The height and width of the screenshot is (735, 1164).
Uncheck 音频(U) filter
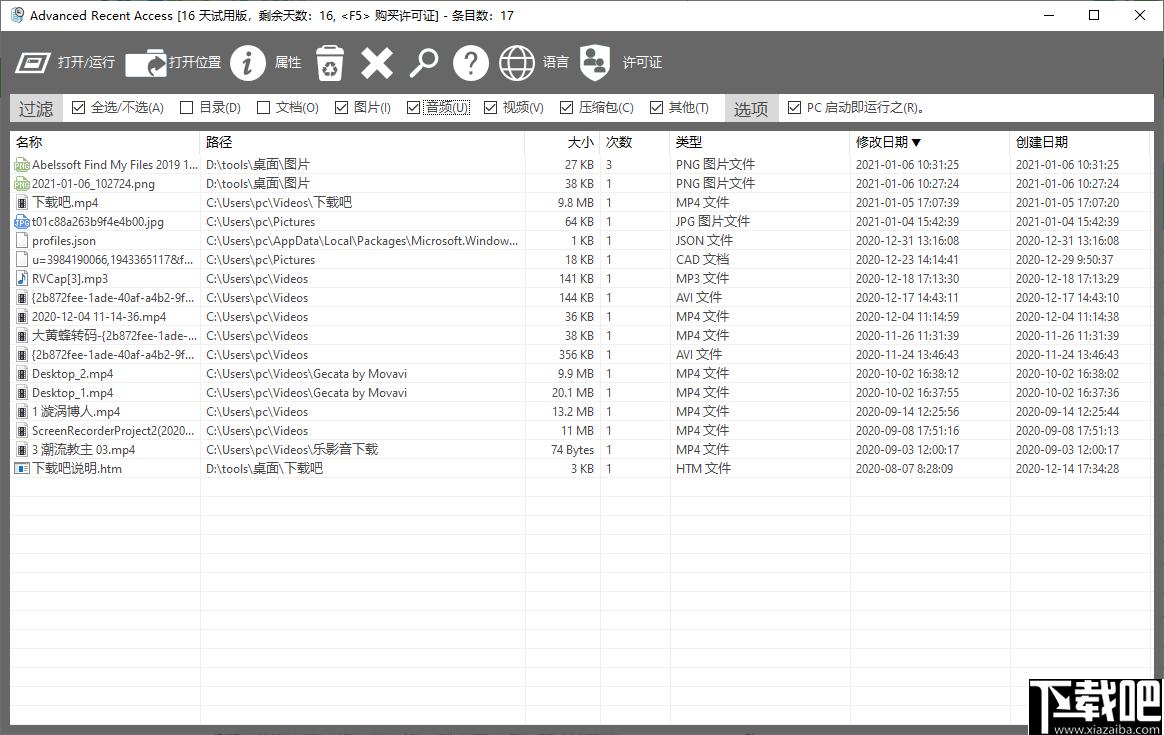[x=413, y=108]
